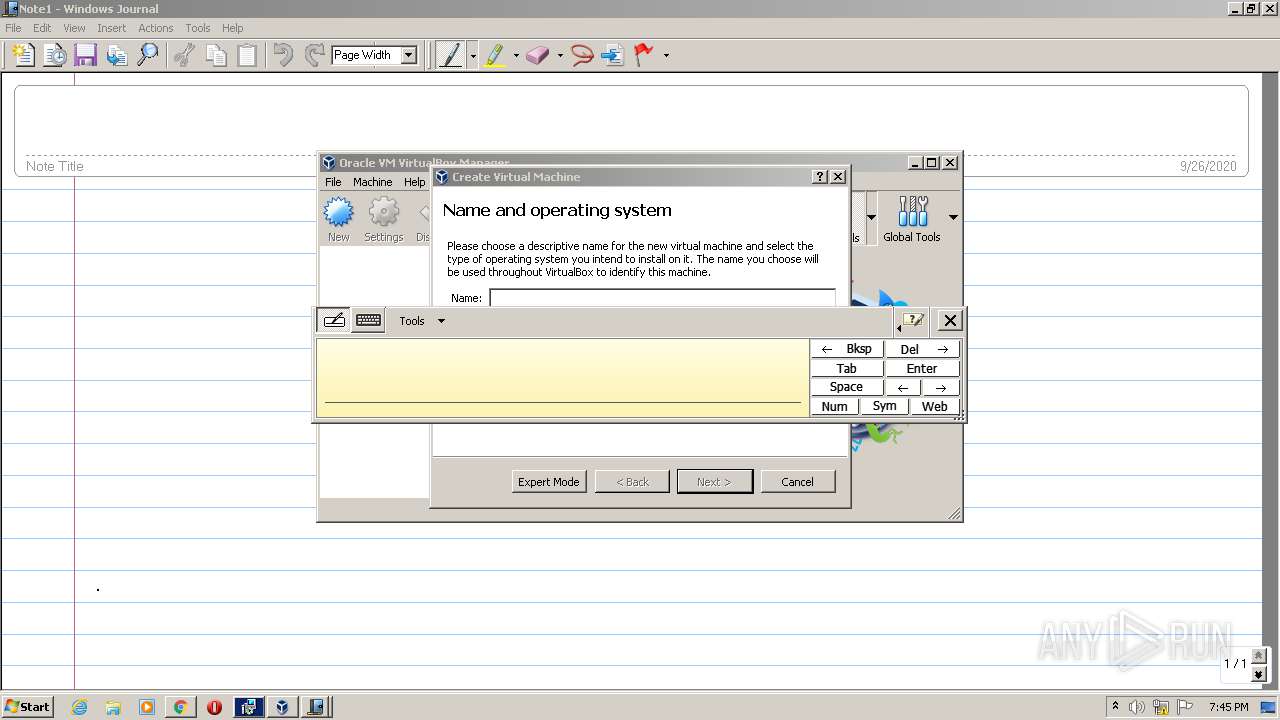1280x720 pixels.
Task: Click the Space key on Input Panel
Action: click(847, 387)
